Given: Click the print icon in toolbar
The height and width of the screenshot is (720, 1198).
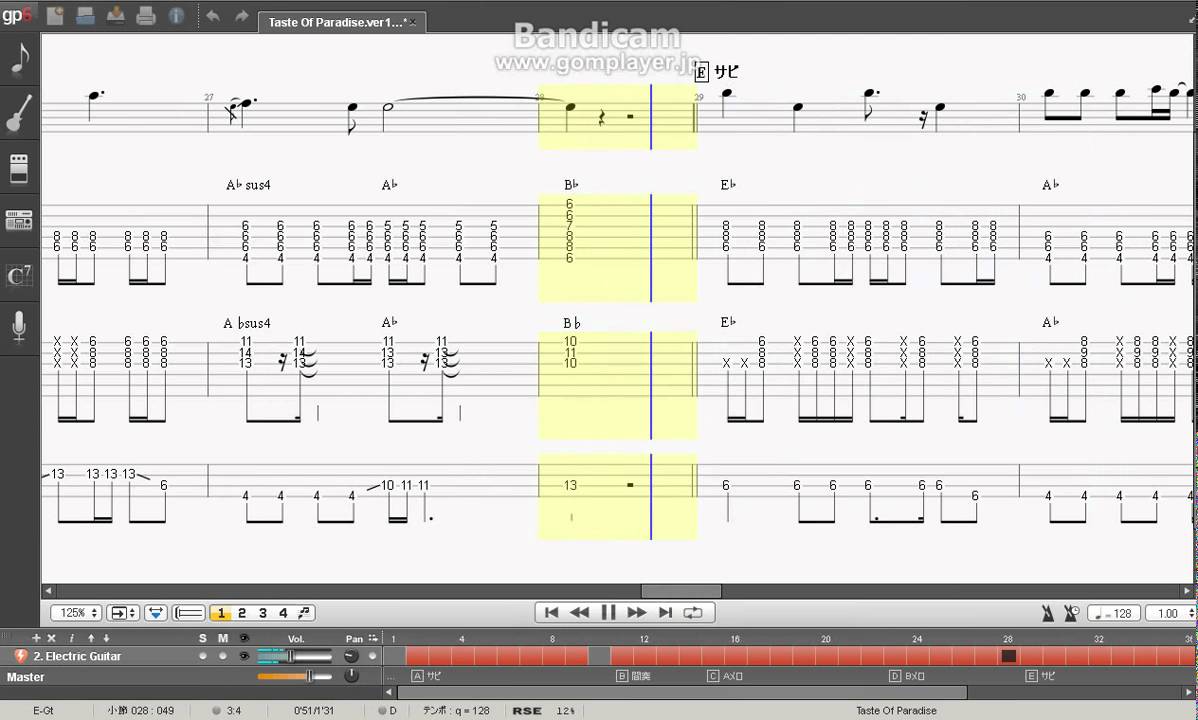Looking at the screenshot, I should coord(146,15).
